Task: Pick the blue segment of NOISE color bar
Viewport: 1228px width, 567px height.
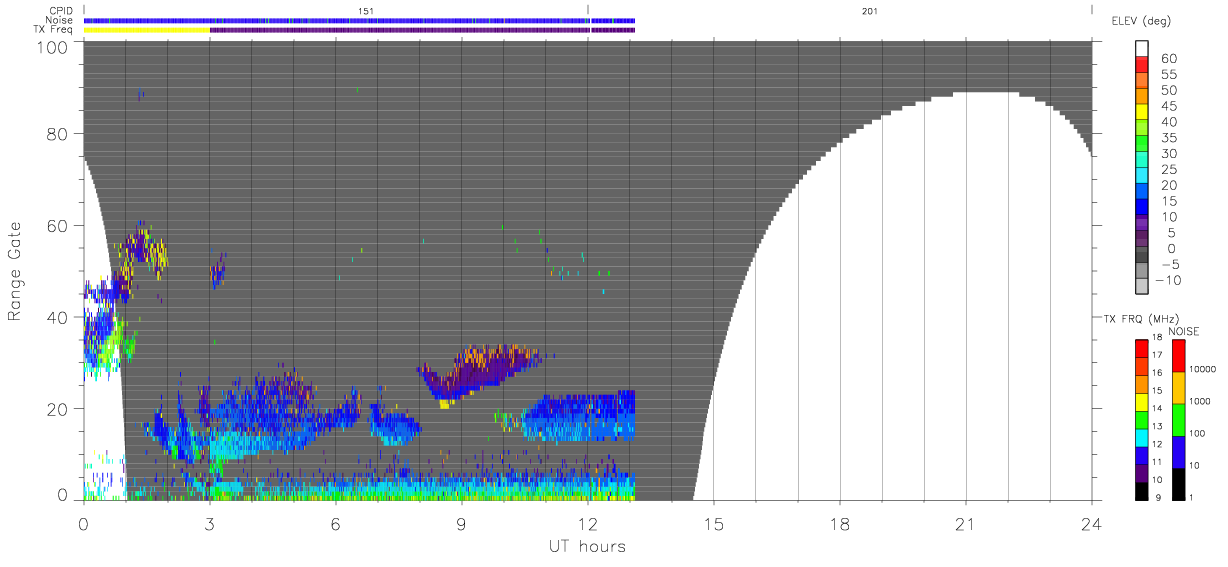Action: (x=1179, y=452)
